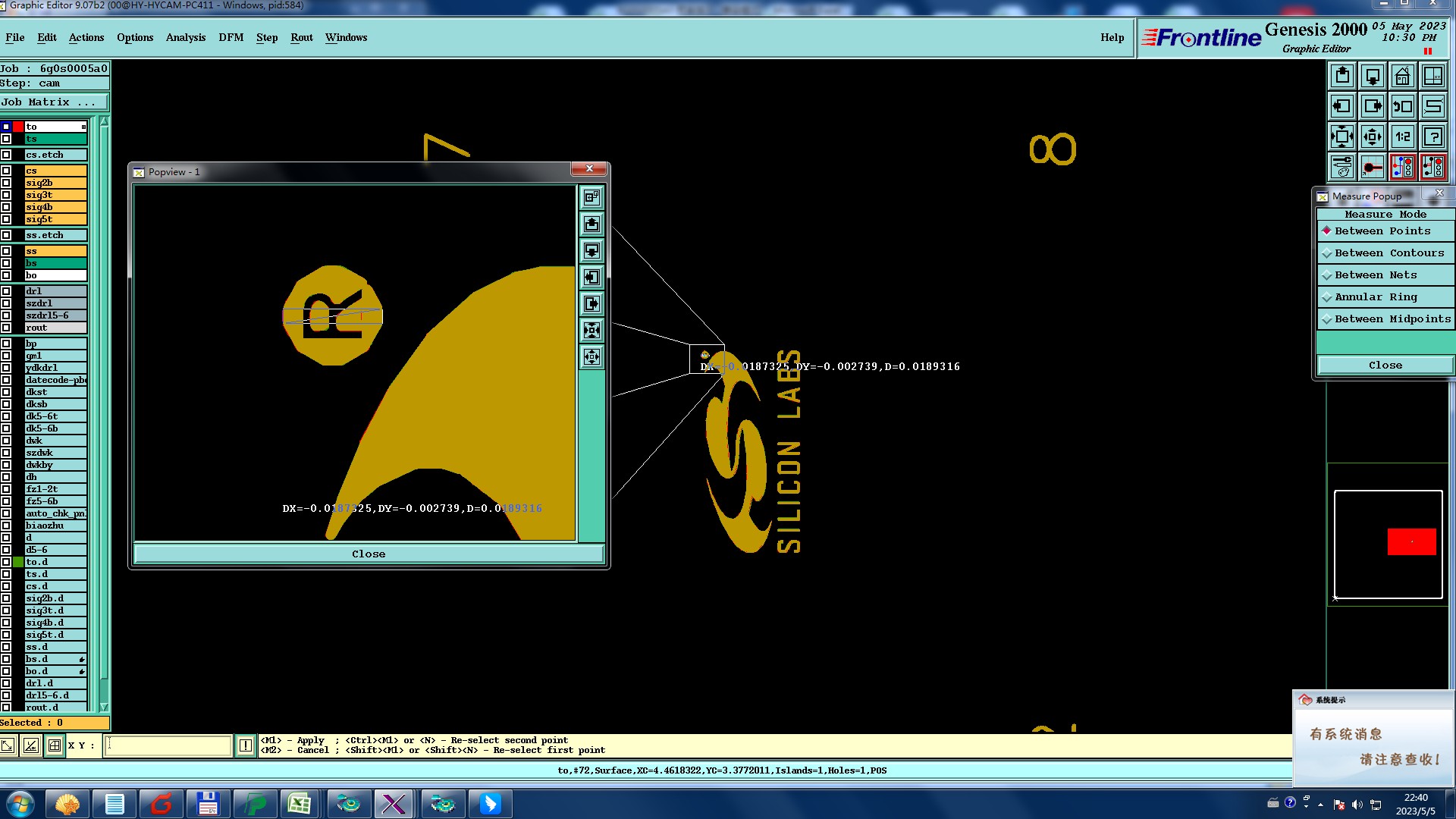Select the sig5t layer row
This screenshot has height=819, width=1456.
55,219
